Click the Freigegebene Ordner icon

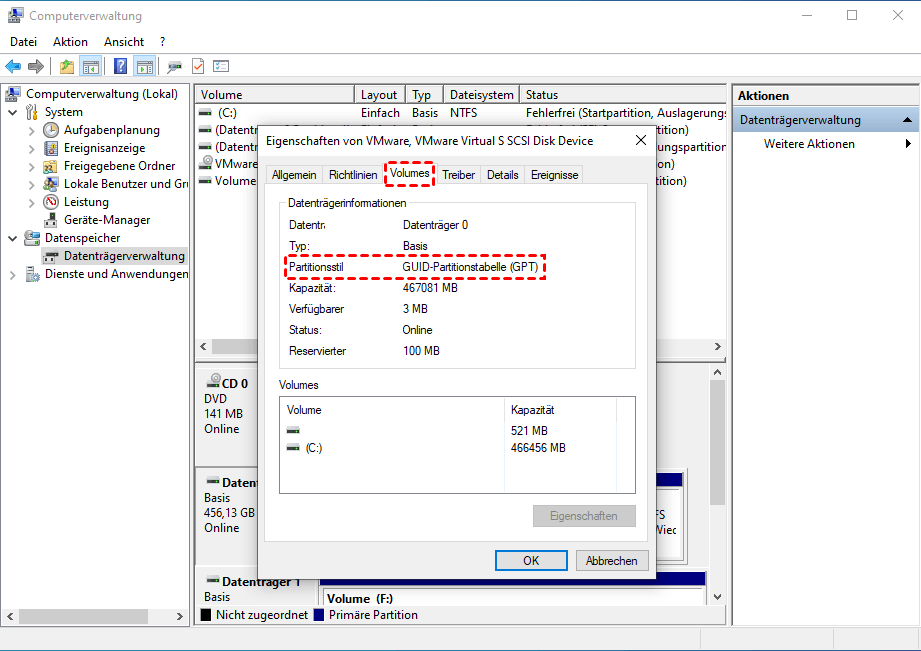(51, 166)
